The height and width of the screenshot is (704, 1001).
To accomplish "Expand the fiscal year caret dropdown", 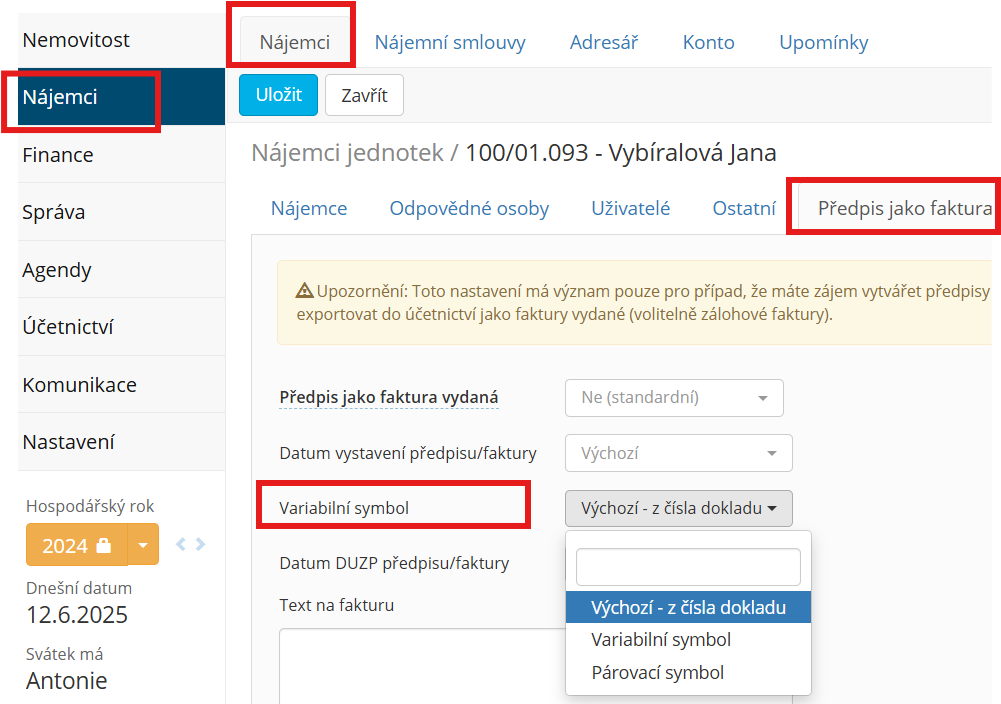I will pos(143,545).
